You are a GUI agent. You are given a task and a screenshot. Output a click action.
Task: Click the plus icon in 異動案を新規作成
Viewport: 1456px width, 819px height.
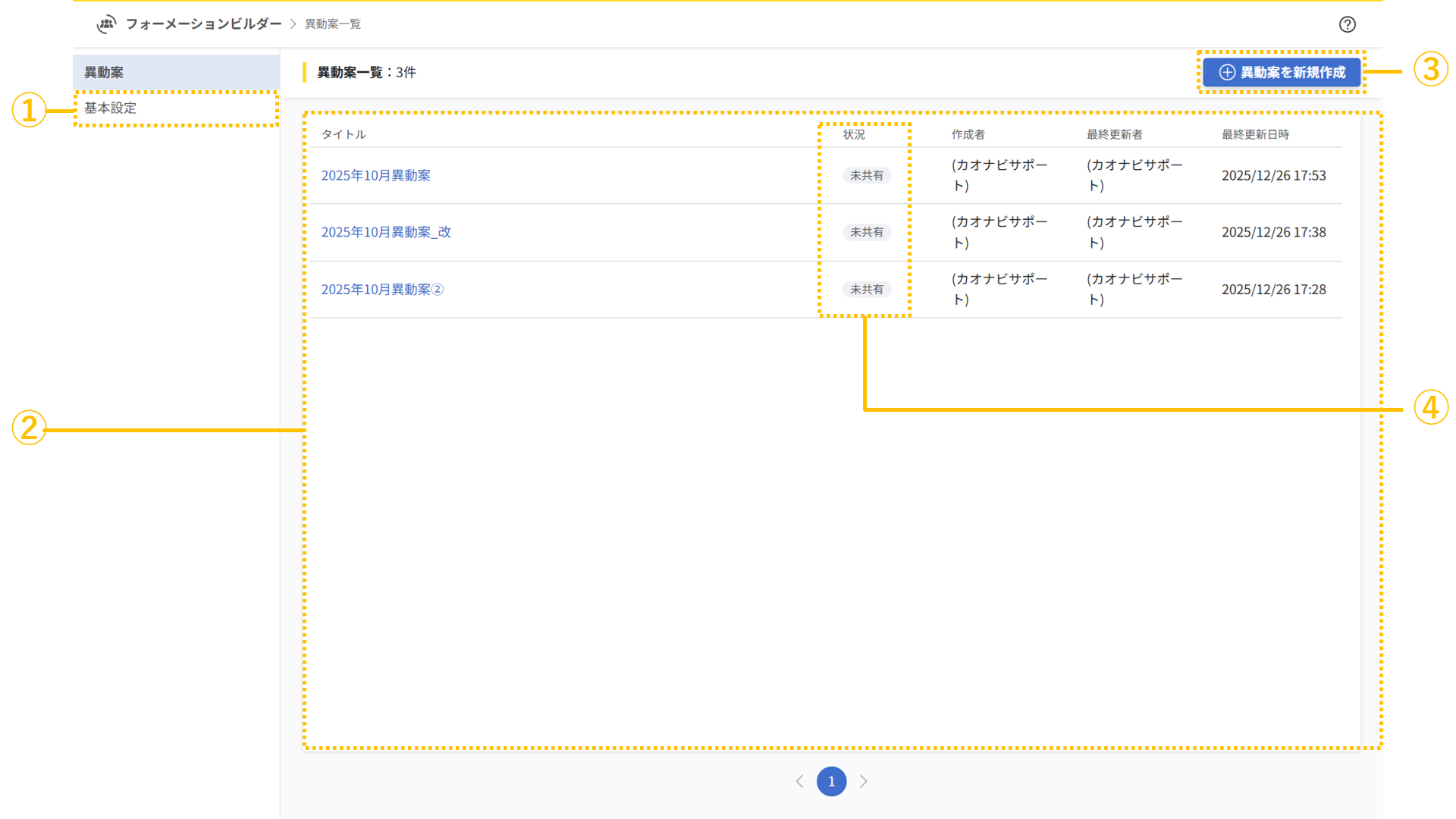(x=1226, y=72)
